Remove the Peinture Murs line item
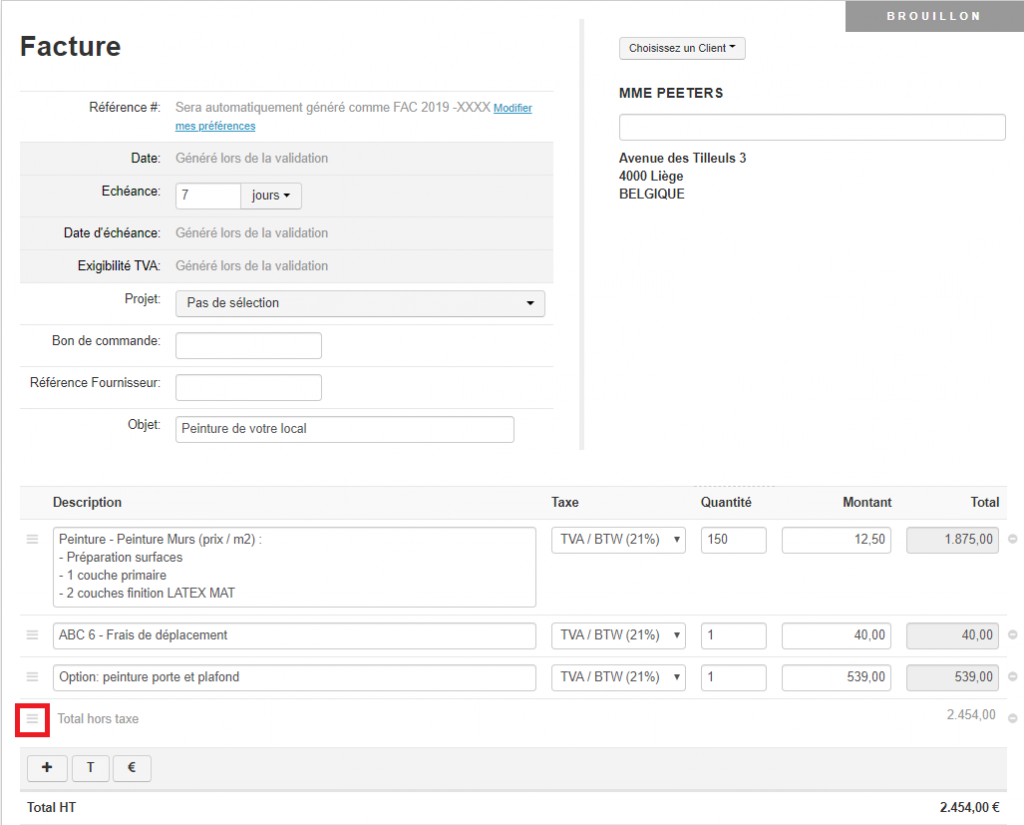The width and height of the screenshot is (1024, 825). pos(1012,540)
